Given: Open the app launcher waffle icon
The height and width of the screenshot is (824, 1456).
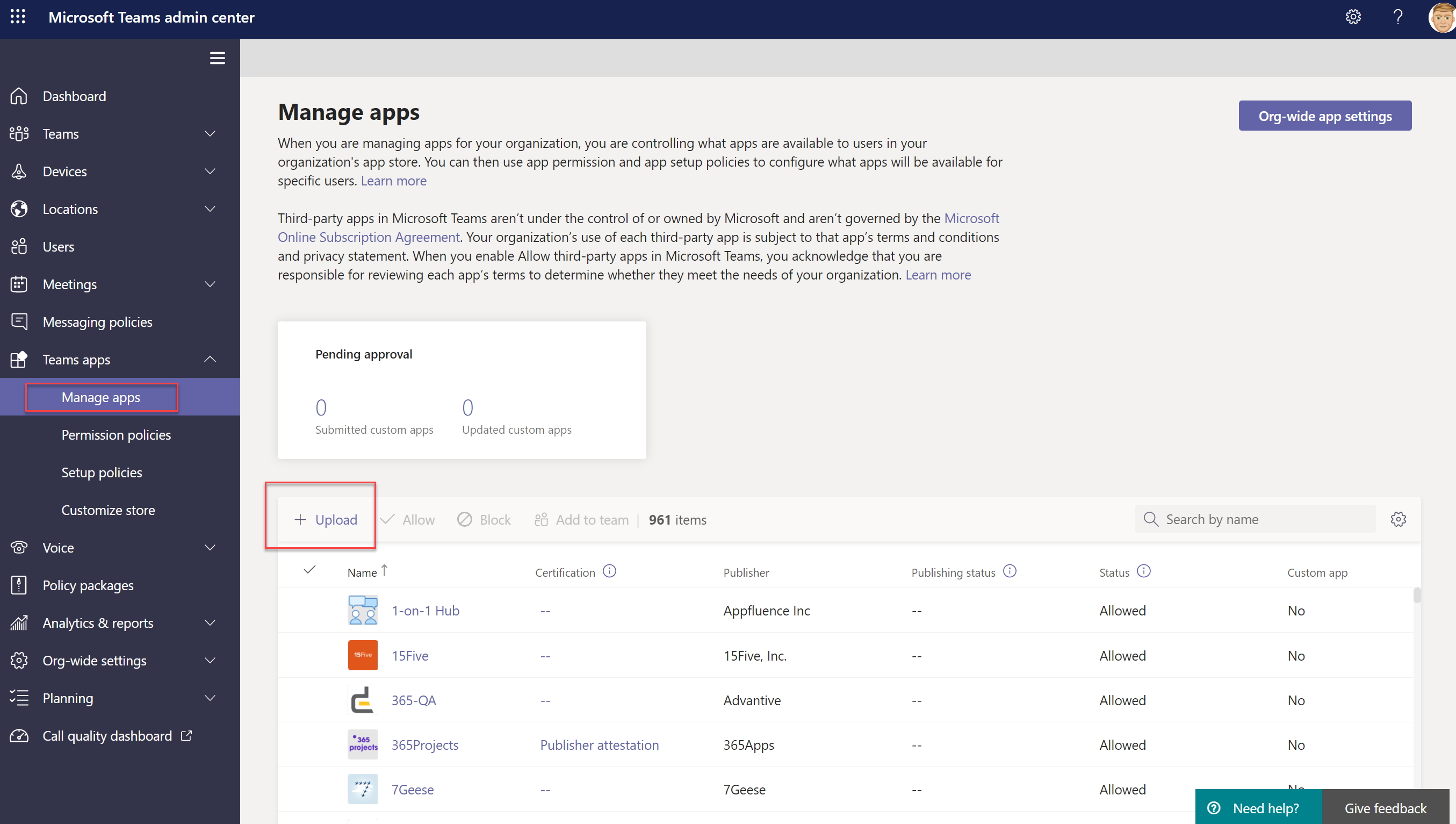Looking at the screenshot, I should click(x=18, y=17).
